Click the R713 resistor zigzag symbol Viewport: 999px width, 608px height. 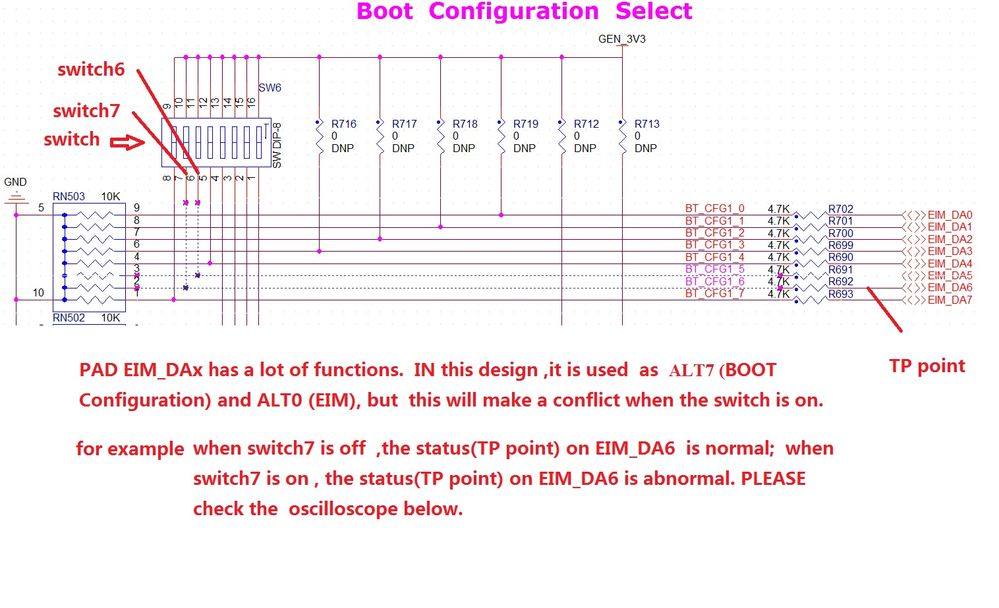(622, 136)
